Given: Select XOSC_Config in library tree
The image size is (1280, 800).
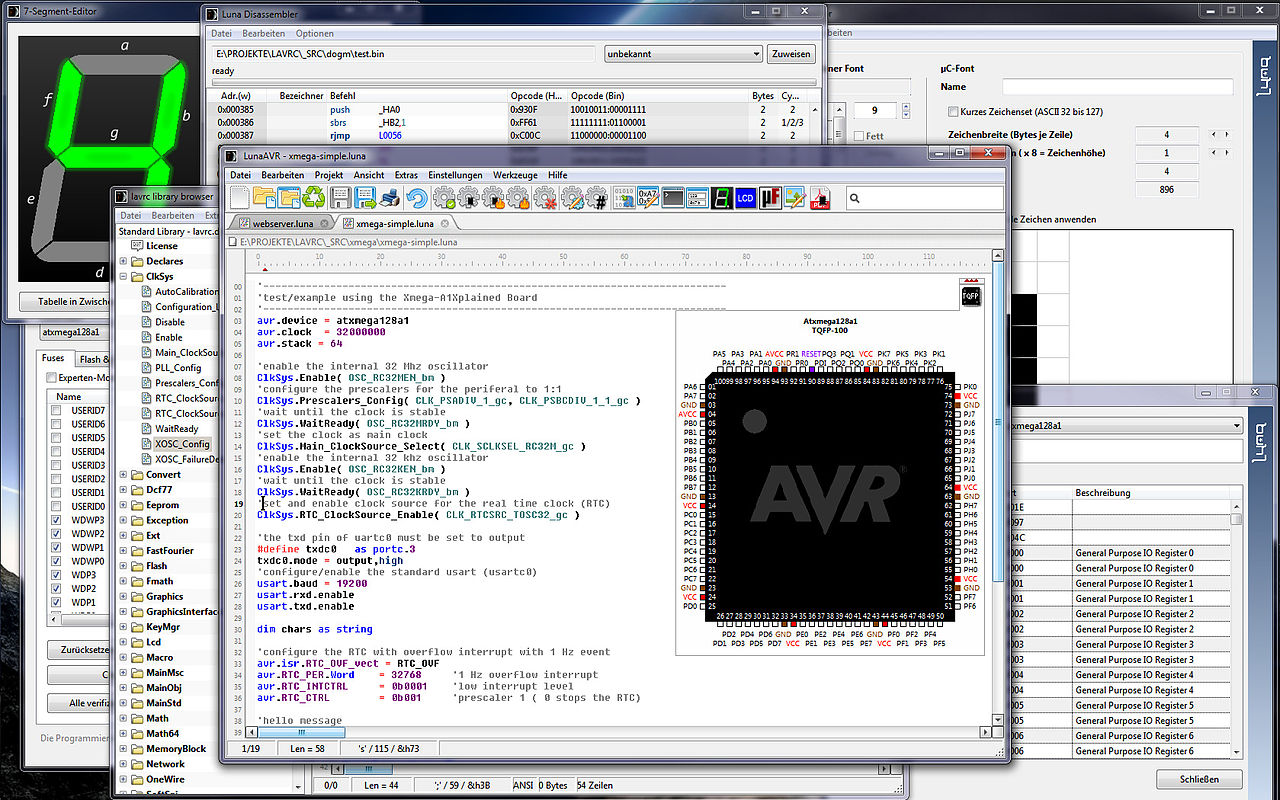Looking at the screenshot, I should click(x=182, y=444).
